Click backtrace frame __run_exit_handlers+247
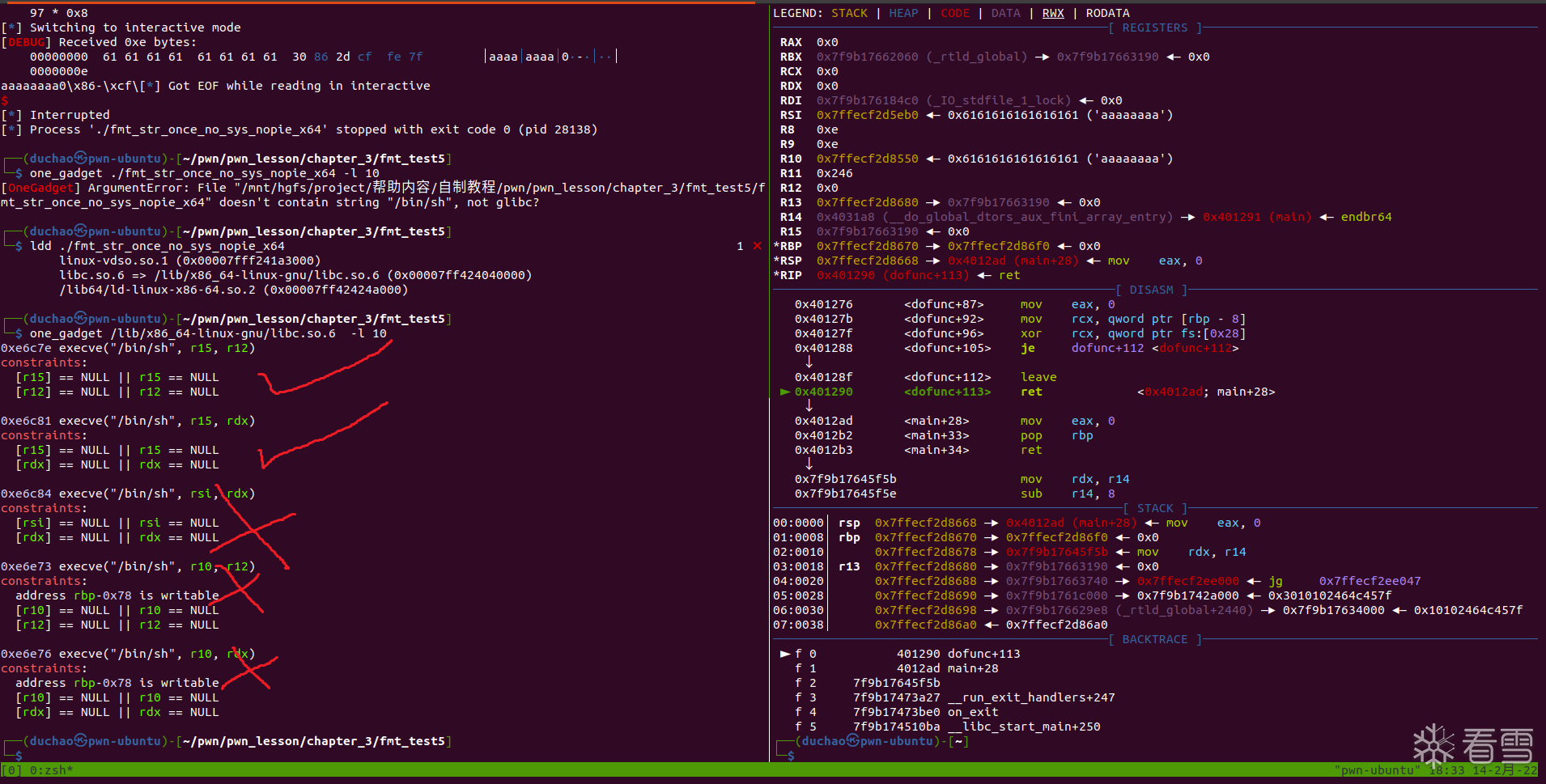Image resolution: width=1546 pixels, height=784 pixels. tap(955, 697)
